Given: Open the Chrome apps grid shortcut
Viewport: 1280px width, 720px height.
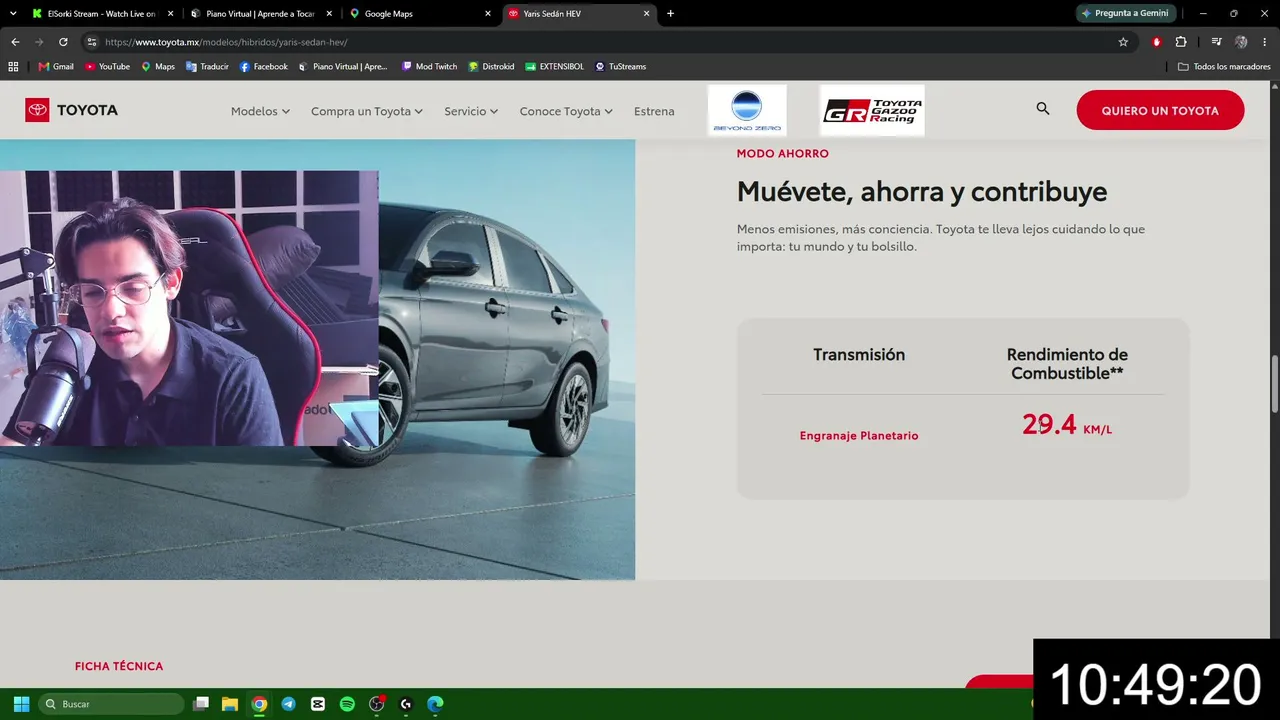Looking at the screenshot, I should tap(13, 67).
